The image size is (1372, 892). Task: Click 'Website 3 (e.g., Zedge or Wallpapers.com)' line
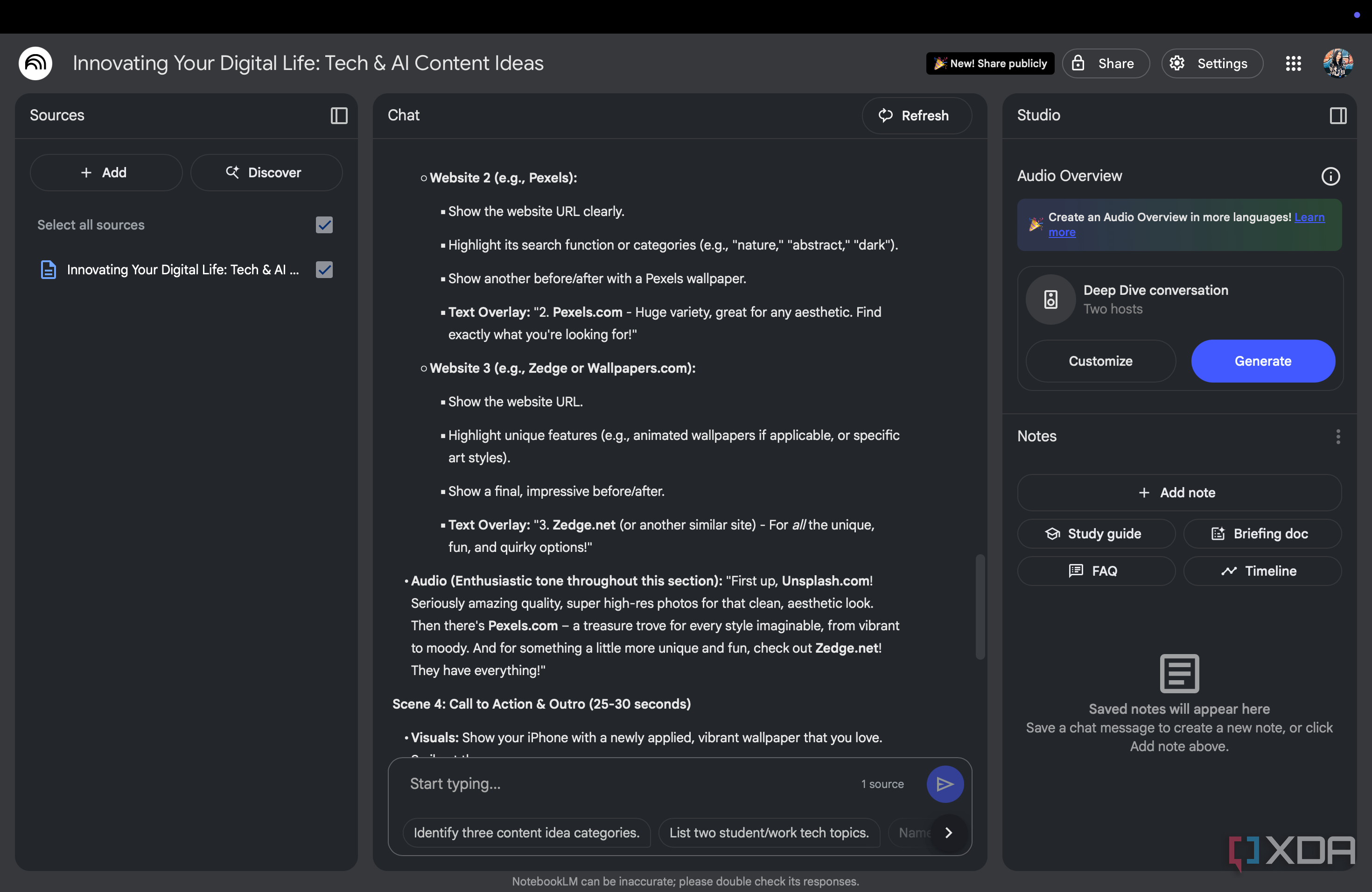(563, 368)
